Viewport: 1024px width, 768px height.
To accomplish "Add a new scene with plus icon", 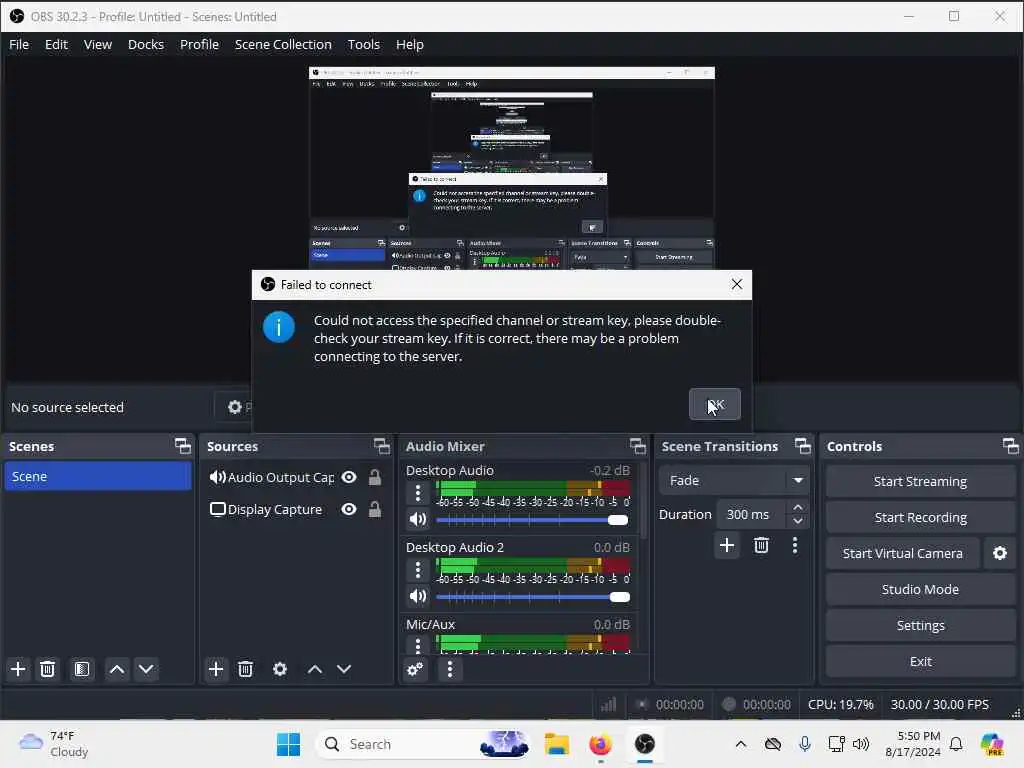I will (x=18, y=669).
